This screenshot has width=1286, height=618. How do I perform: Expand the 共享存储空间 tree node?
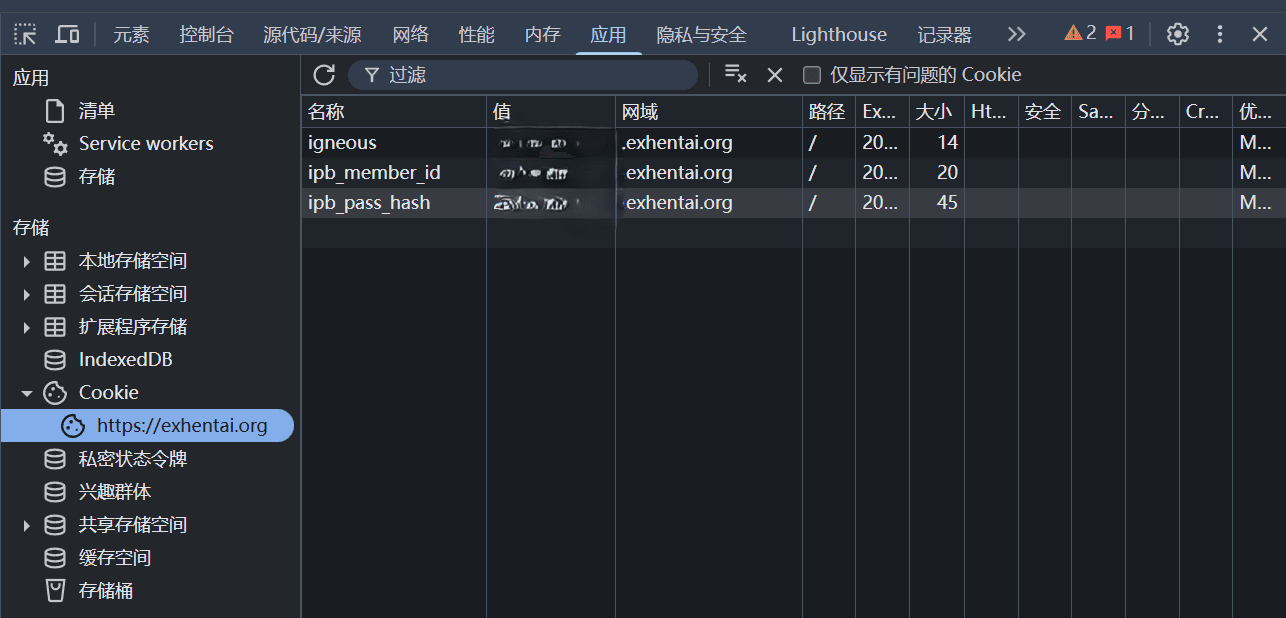[x=27, y=526]
